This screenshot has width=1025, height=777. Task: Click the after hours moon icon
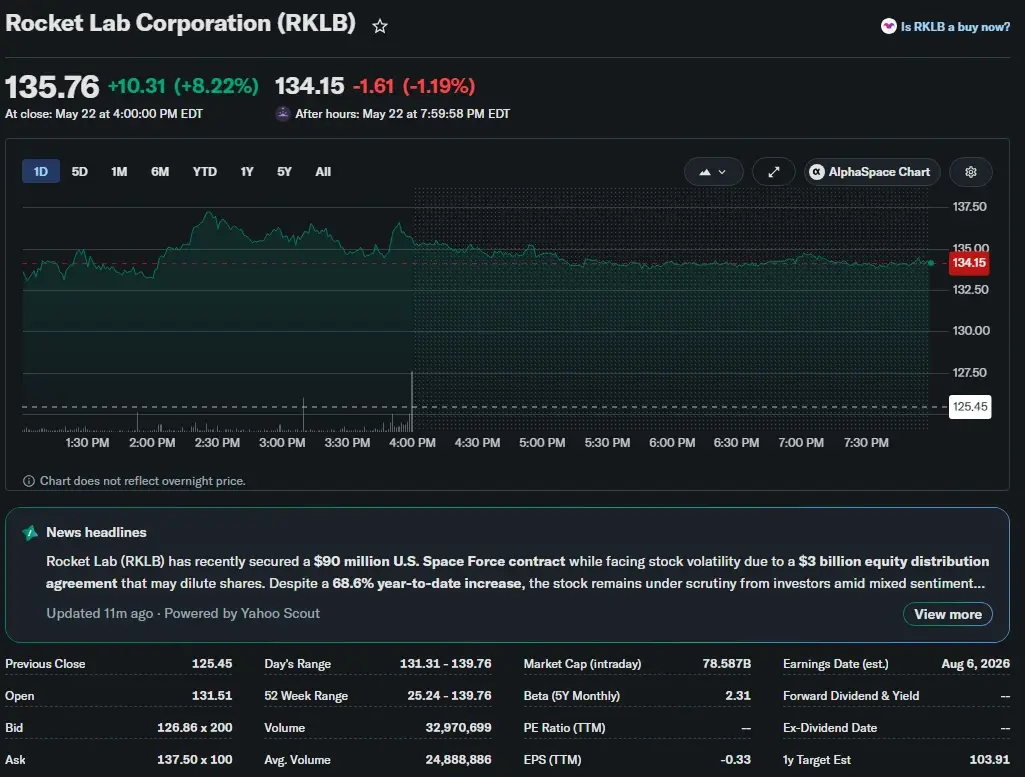[x=282, y=114]
